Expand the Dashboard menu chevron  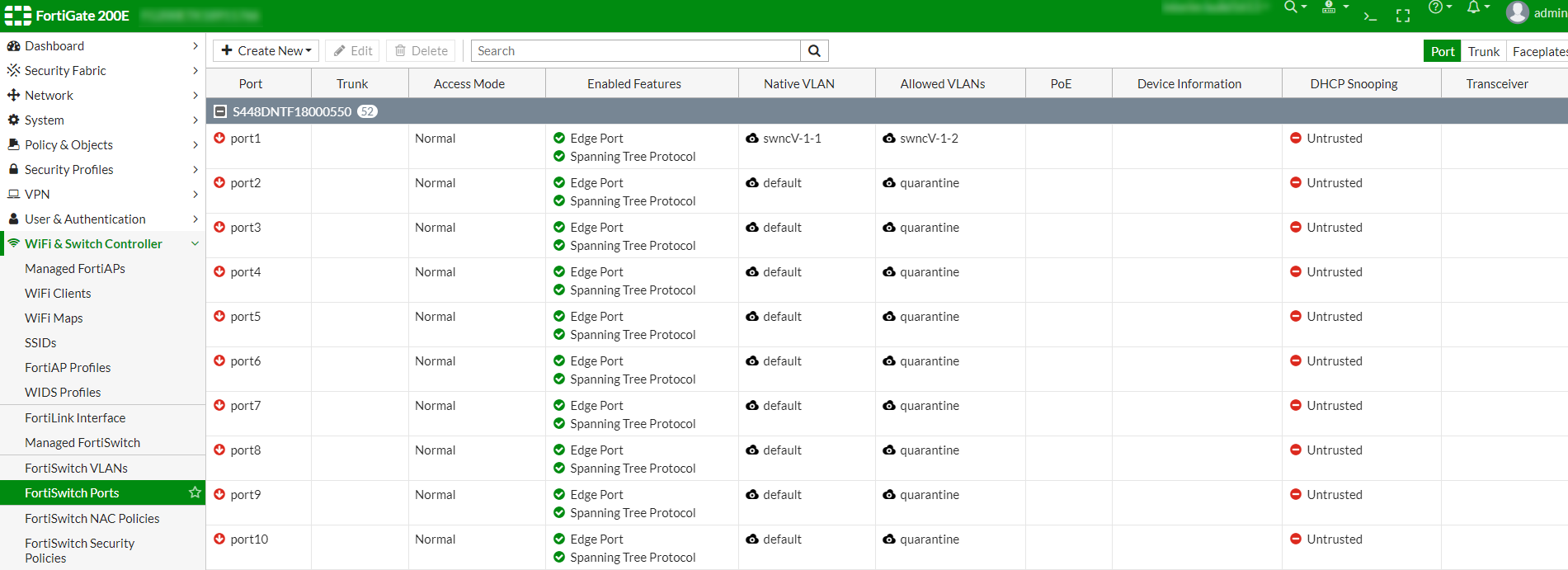(x=195, y=46)
